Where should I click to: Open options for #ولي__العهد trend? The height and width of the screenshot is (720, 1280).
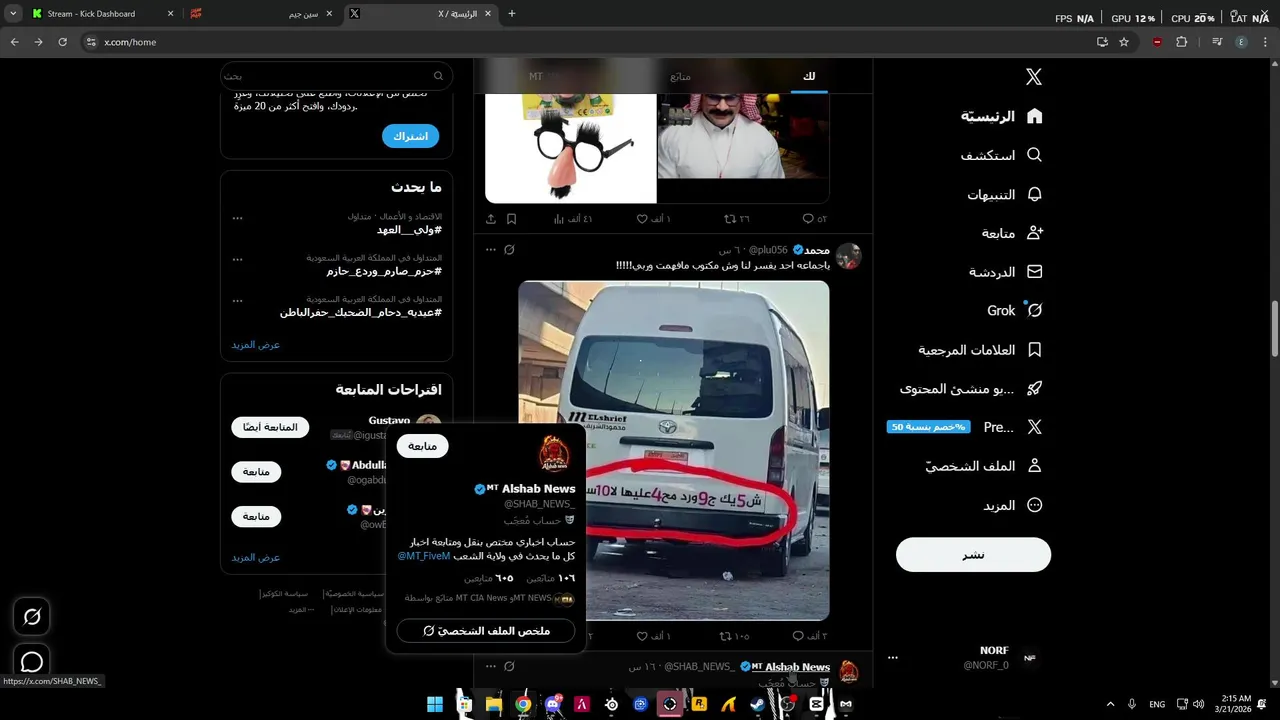(x=237, y=217)
